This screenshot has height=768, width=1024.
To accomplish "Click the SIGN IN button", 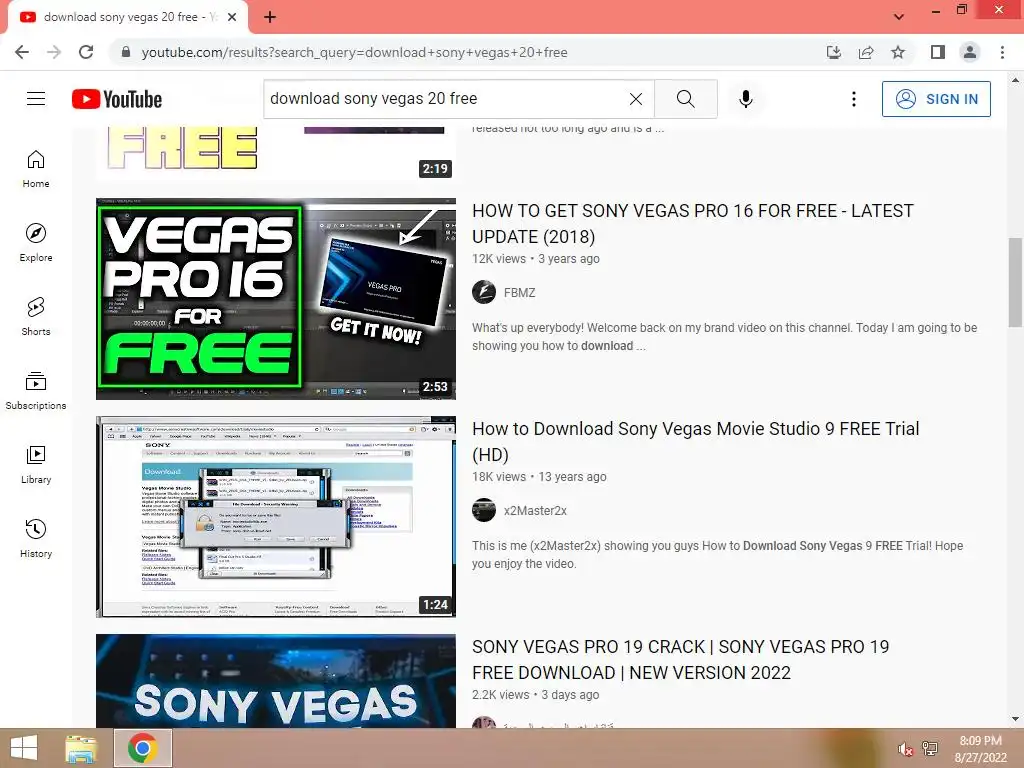I will tap(936, 99).
